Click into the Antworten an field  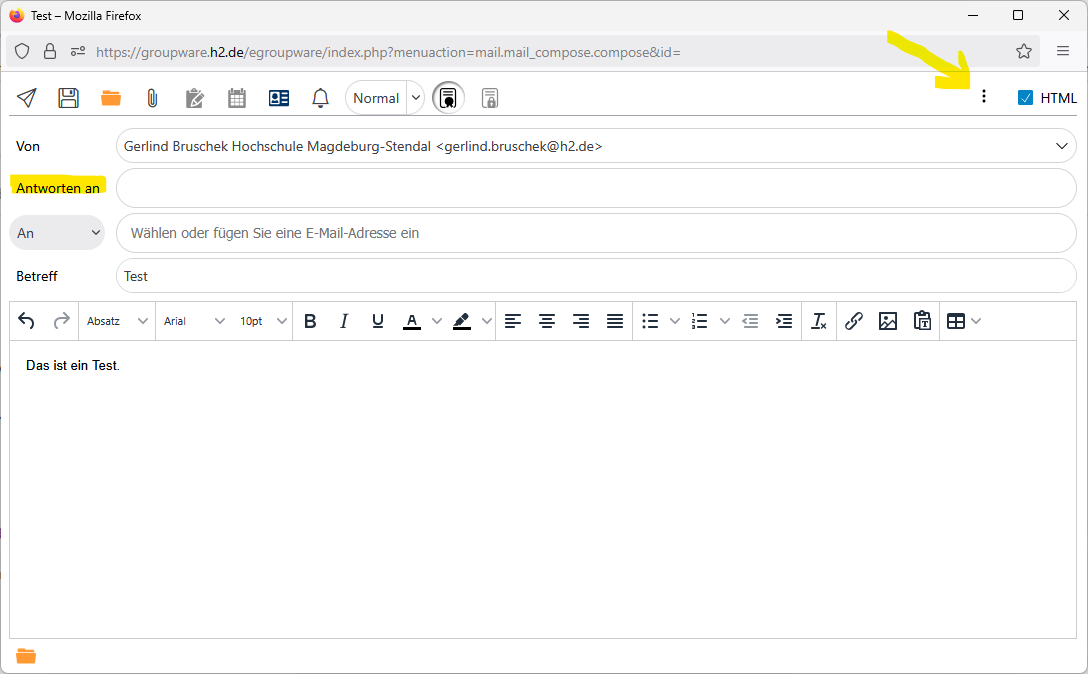[x=595, y=188]
